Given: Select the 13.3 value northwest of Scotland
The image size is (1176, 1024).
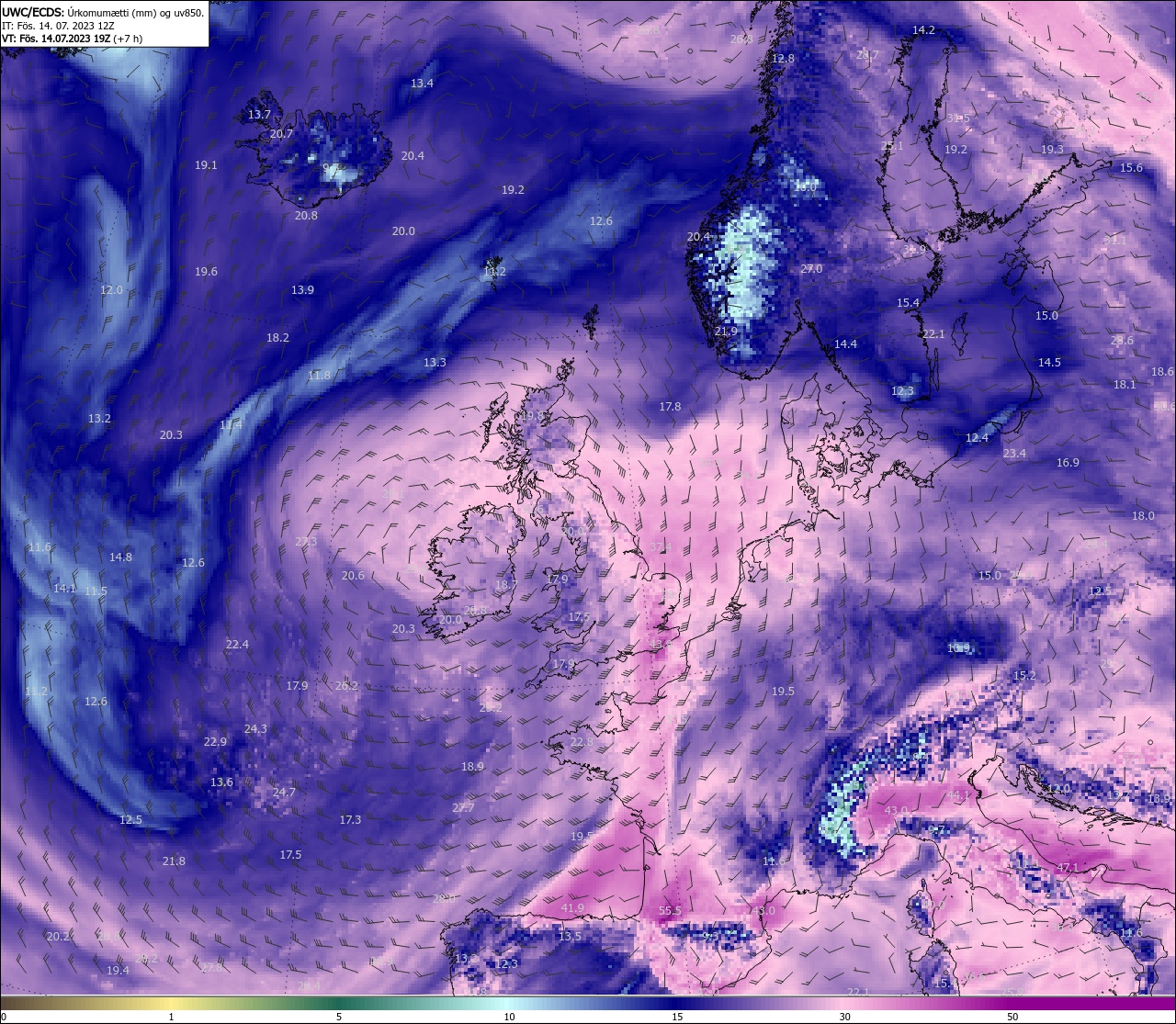Looking at the screenshot, I should (x=435, y=363).
